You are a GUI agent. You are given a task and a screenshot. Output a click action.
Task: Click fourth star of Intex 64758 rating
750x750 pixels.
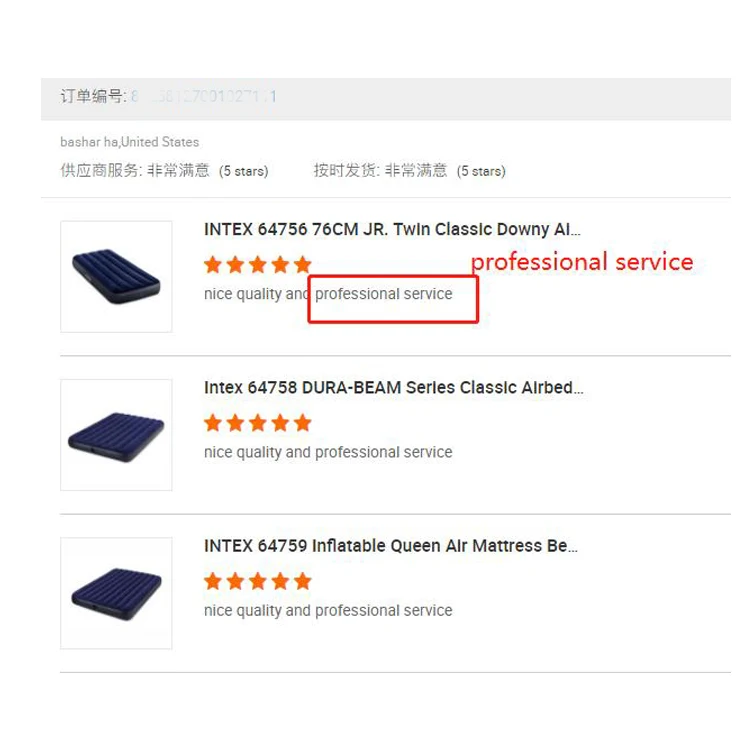pos(280,423)
